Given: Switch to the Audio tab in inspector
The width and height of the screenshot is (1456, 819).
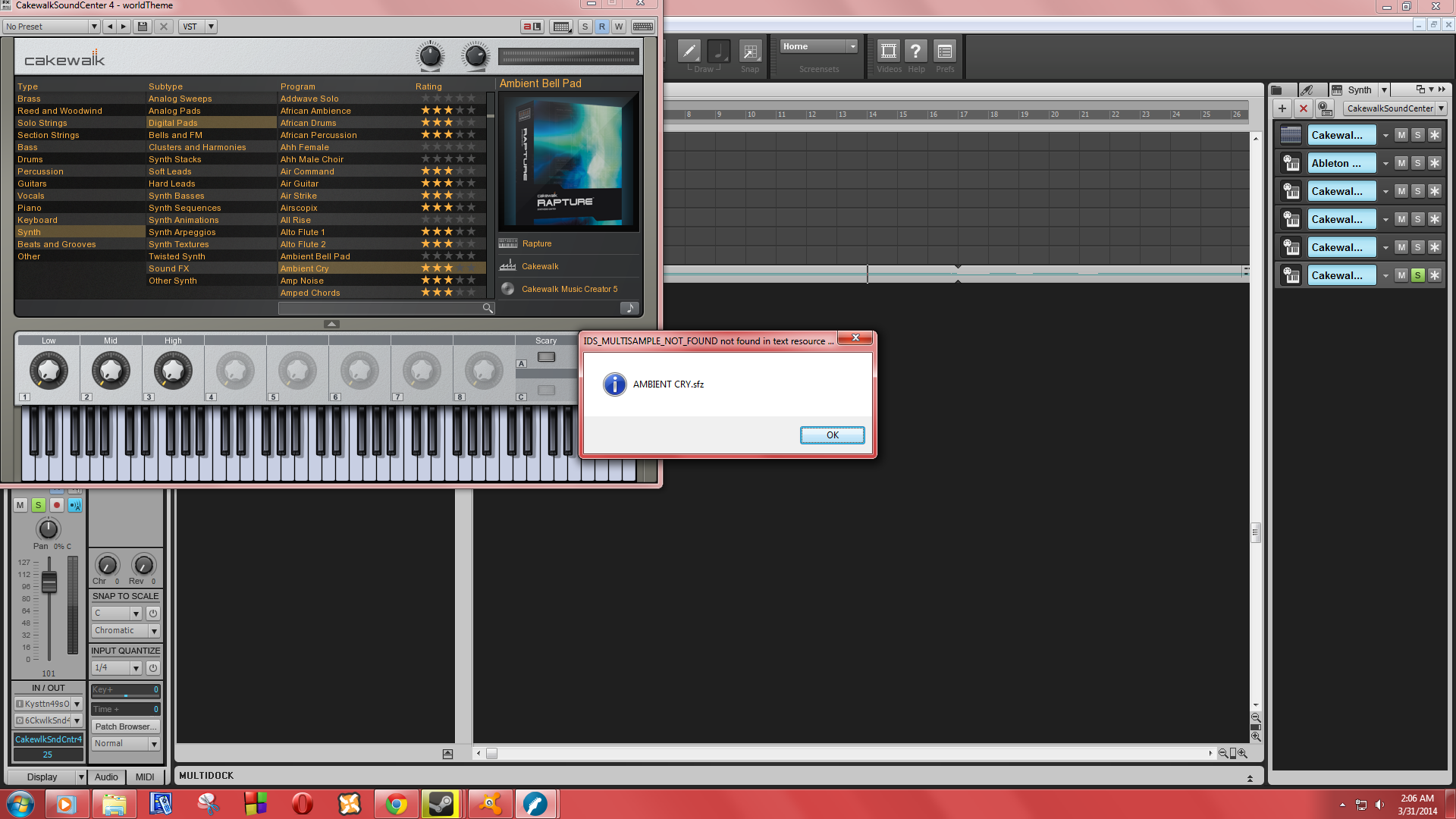Looking at the screenshot, I should tap(106, 777).
